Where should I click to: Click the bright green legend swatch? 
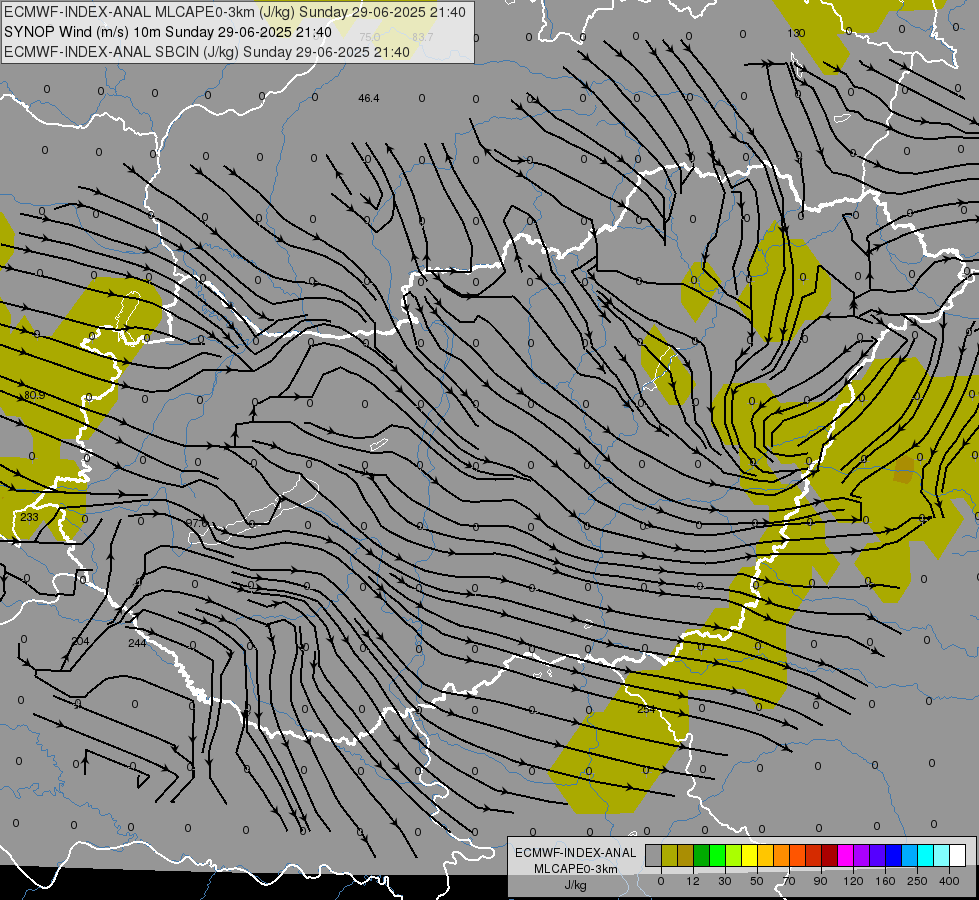[x=717, y=855]
